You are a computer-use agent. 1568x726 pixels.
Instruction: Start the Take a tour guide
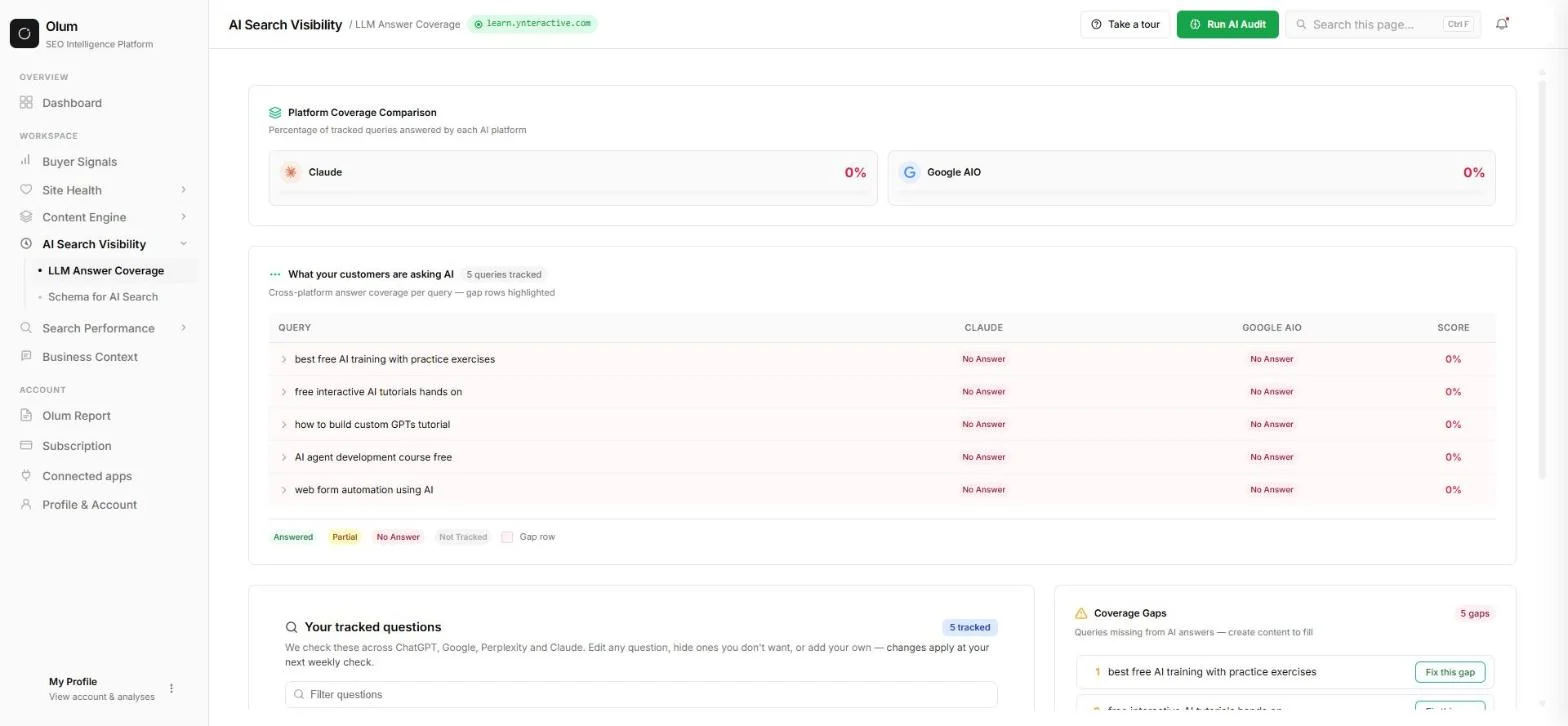click(1125, 24)
